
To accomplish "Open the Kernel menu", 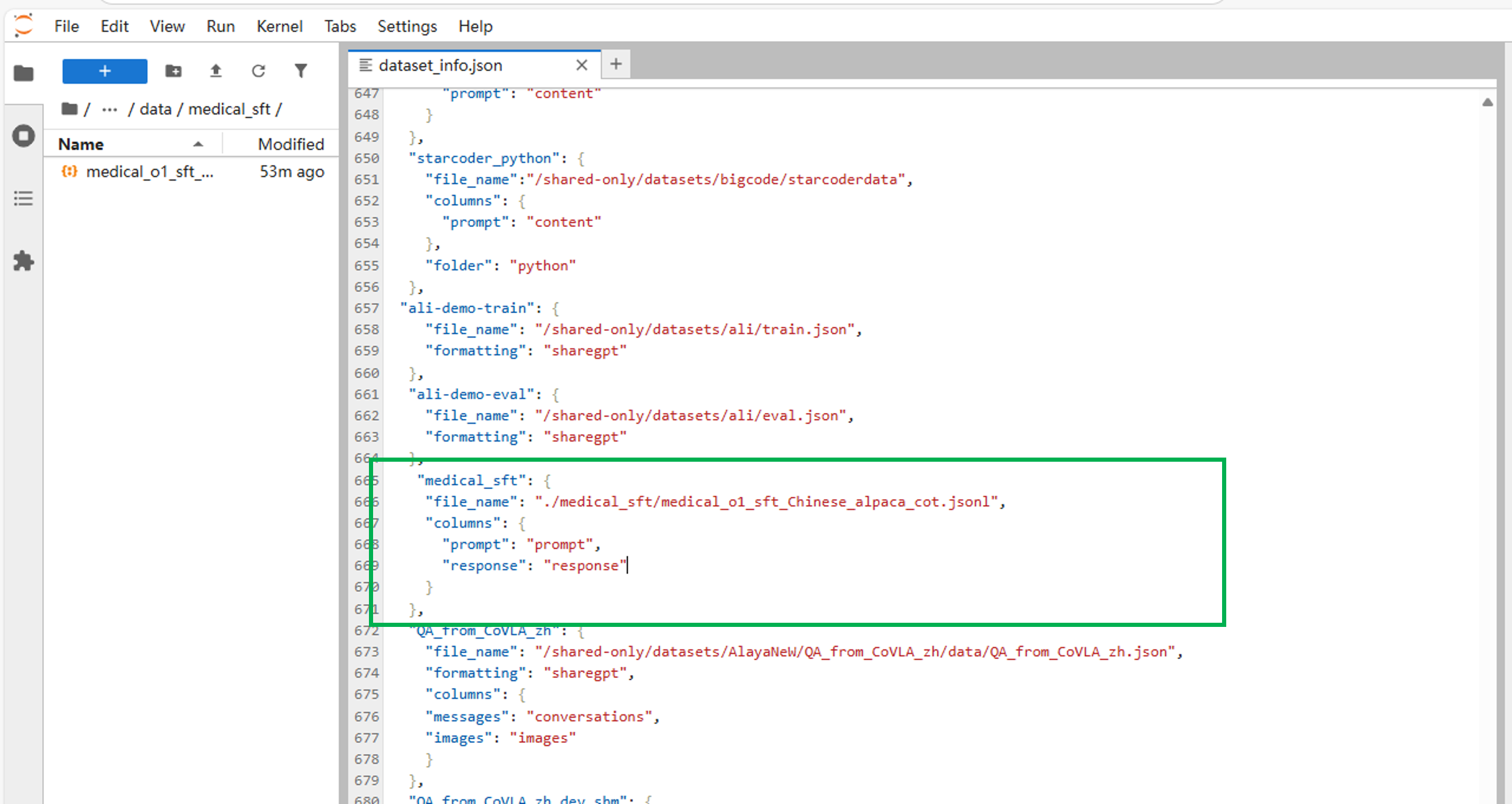I will click(x=279, y=26).
